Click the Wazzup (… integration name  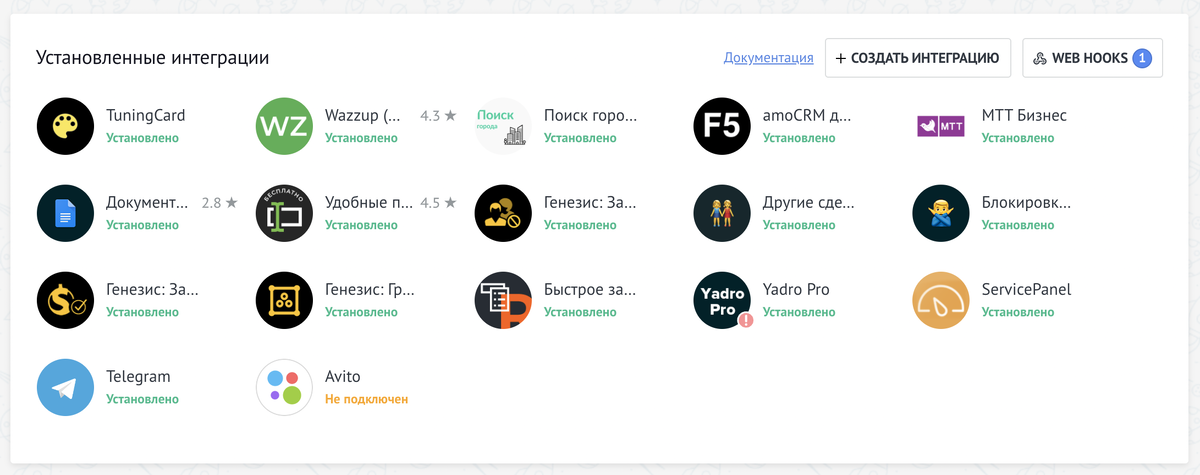point(364,115)
